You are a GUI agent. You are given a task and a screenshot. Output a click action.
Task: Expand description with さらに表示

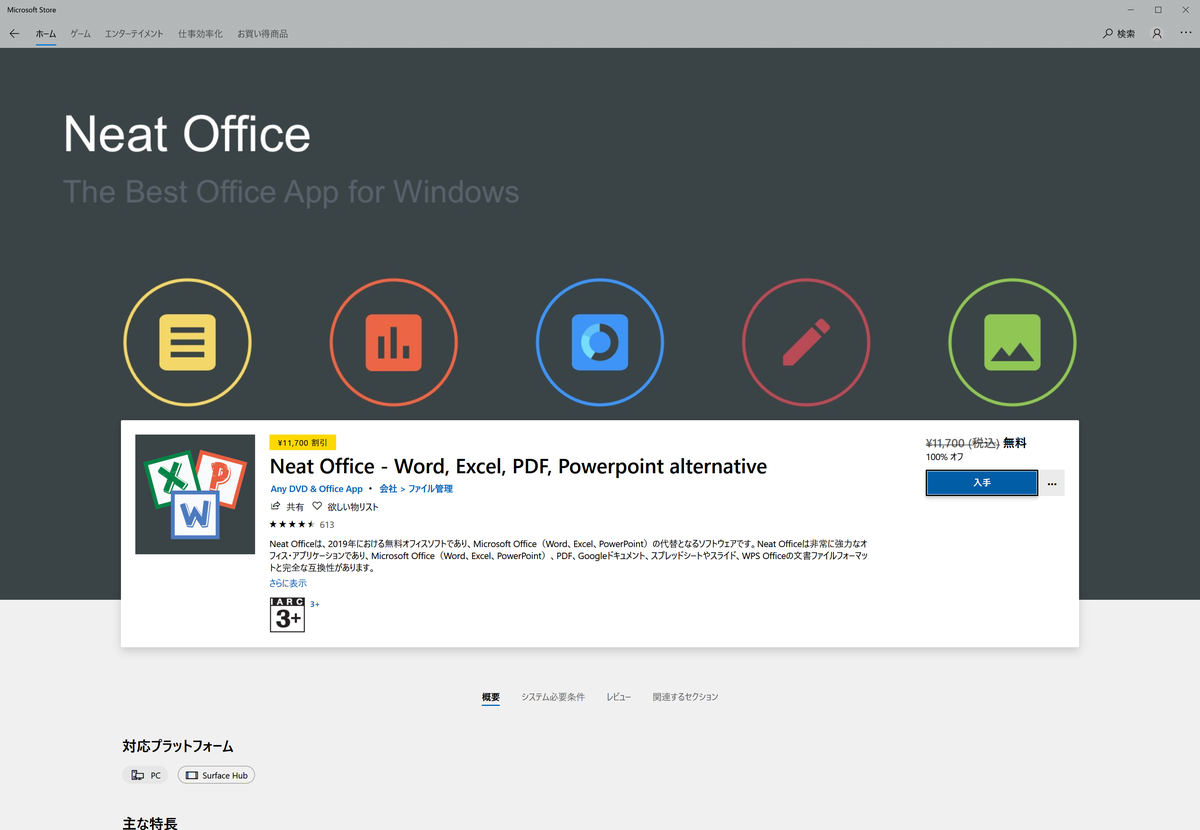(288, 583)
